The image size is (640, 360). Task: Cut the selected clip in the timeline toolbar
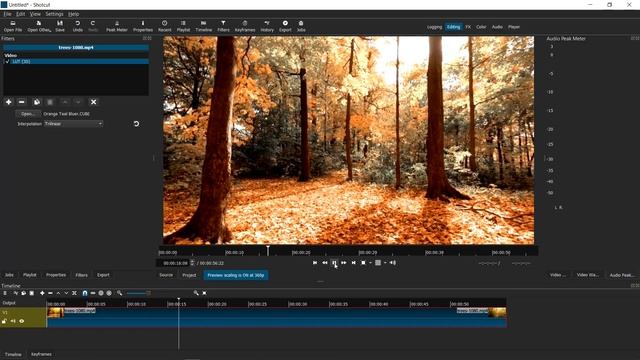pos(16,293)
